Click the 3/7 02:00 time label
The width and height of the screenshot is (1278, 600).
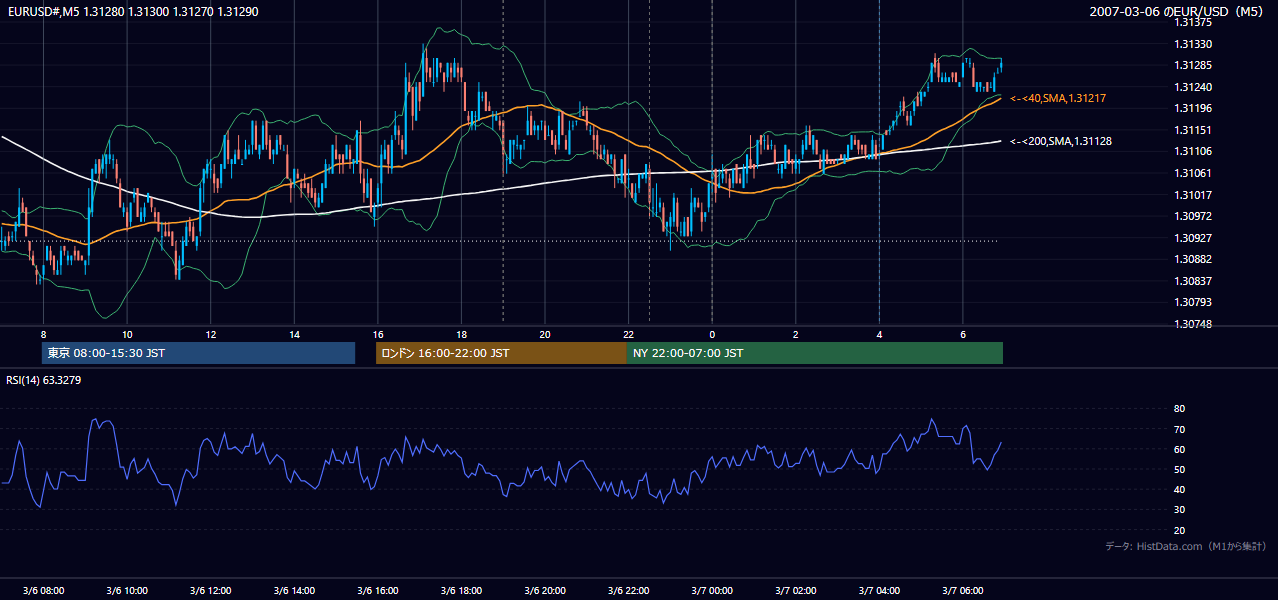click(x=796, y=590)
